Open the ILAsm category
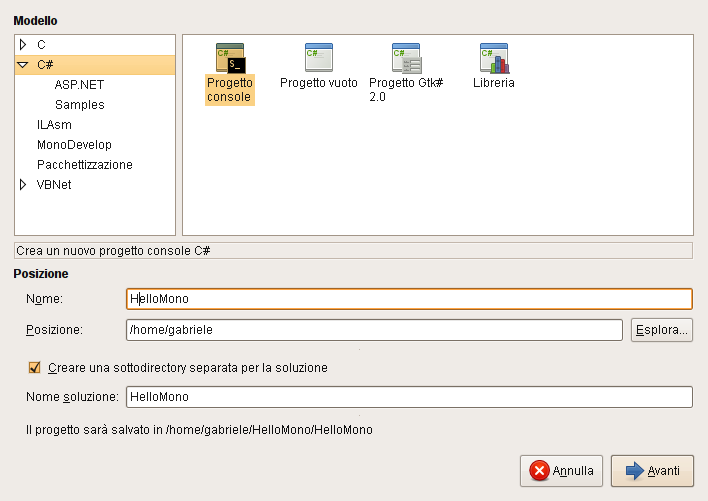 (x=54, y=125)
